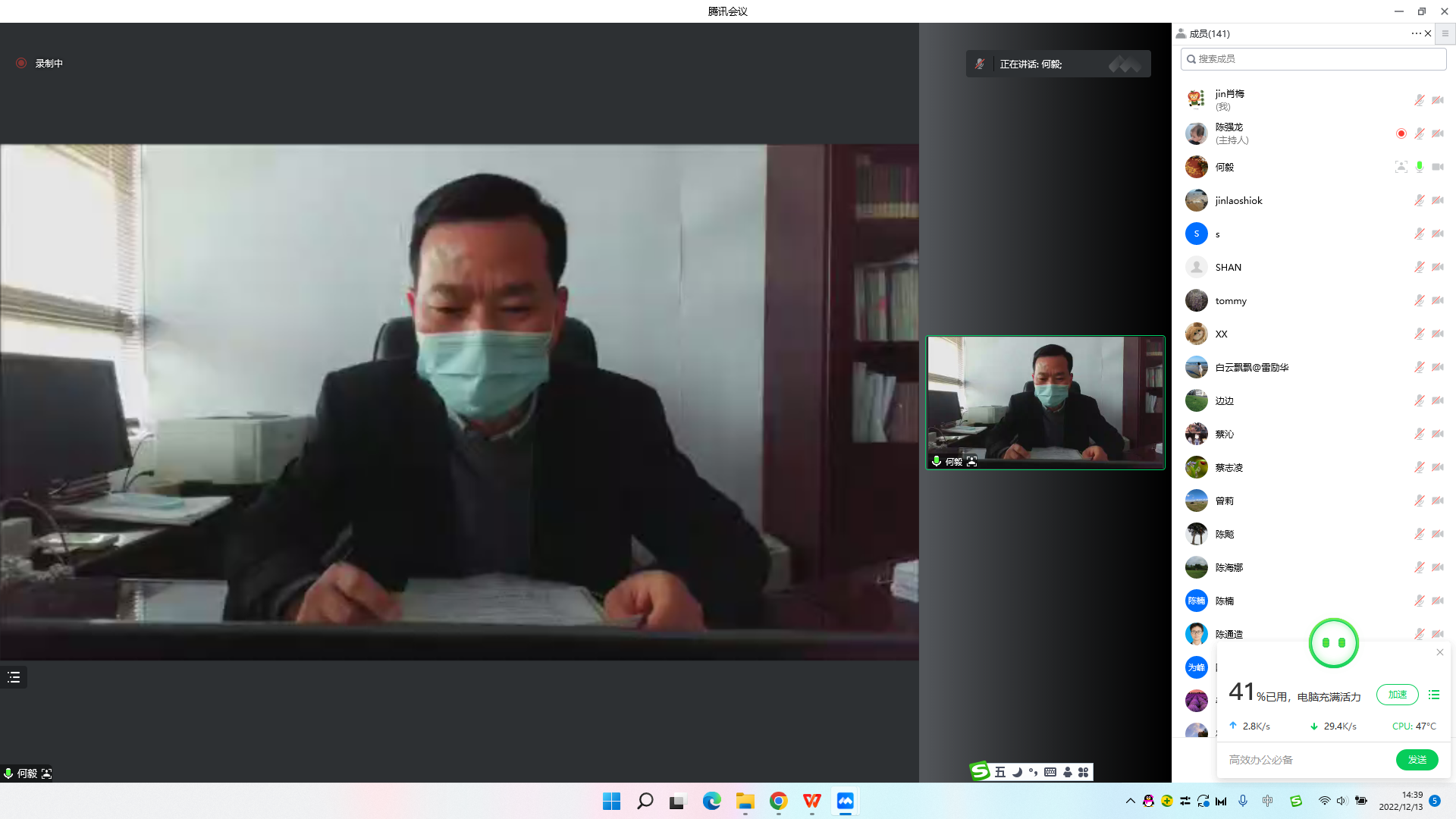The height and width of the screenshot is (819, 1456).
Task: Click the green microphone icon for 何毅
Action: [x=1419, y=167]
